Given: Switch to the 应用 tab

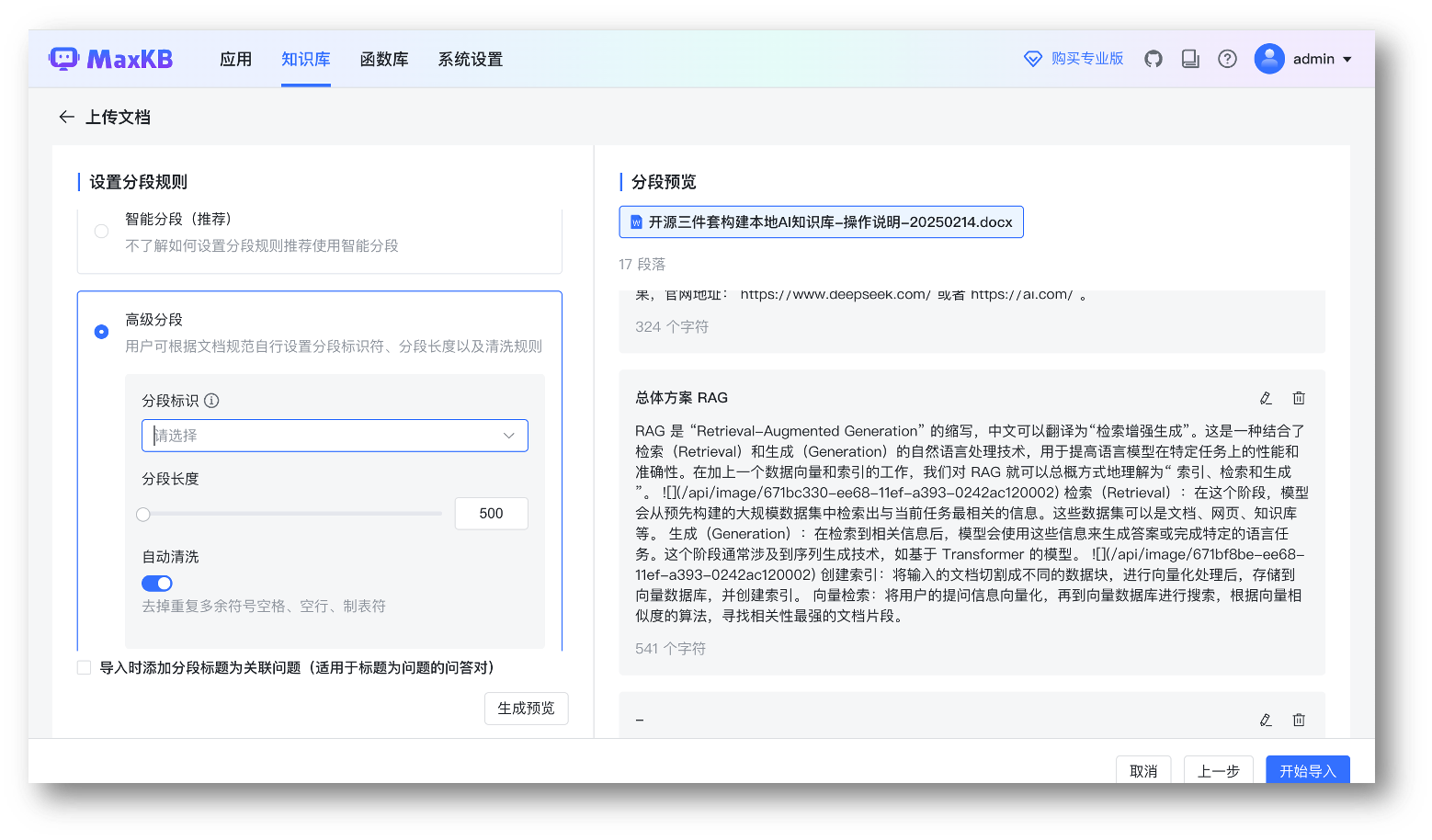Looking at the screenshot, I should 235,58.
